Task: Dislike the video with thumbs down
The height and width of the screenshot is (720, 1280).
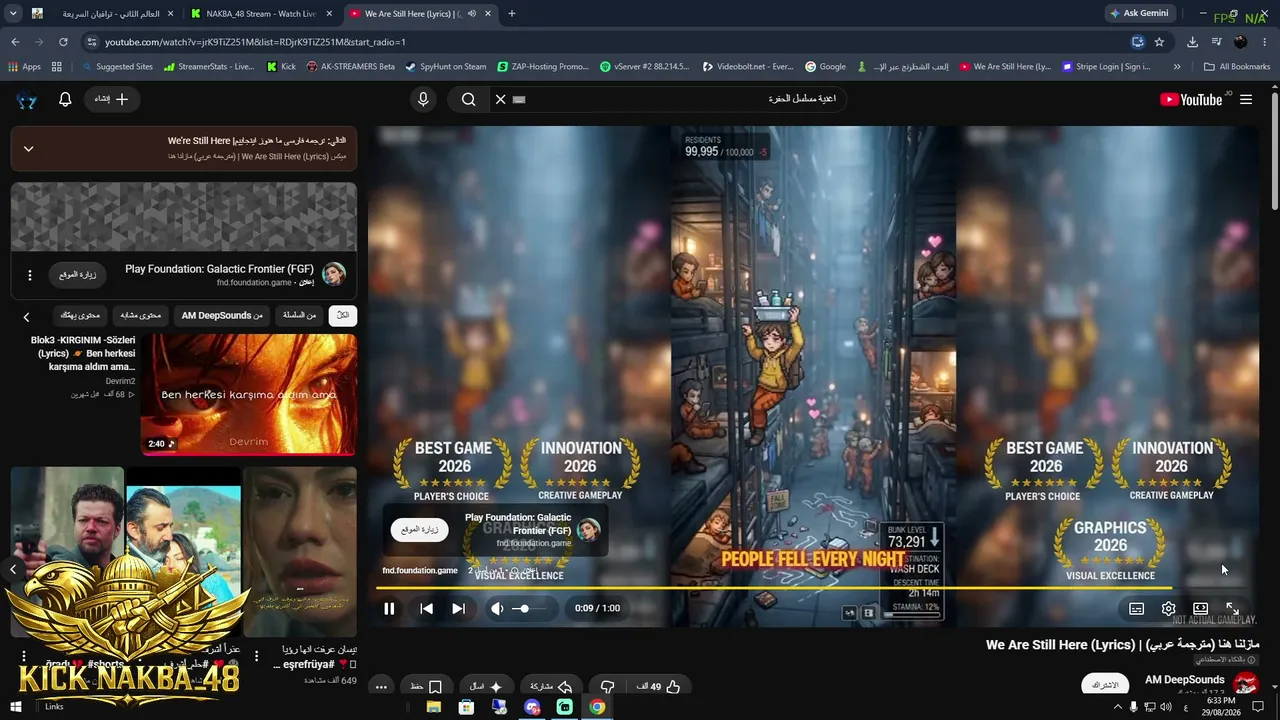Action: click(607, 687)
